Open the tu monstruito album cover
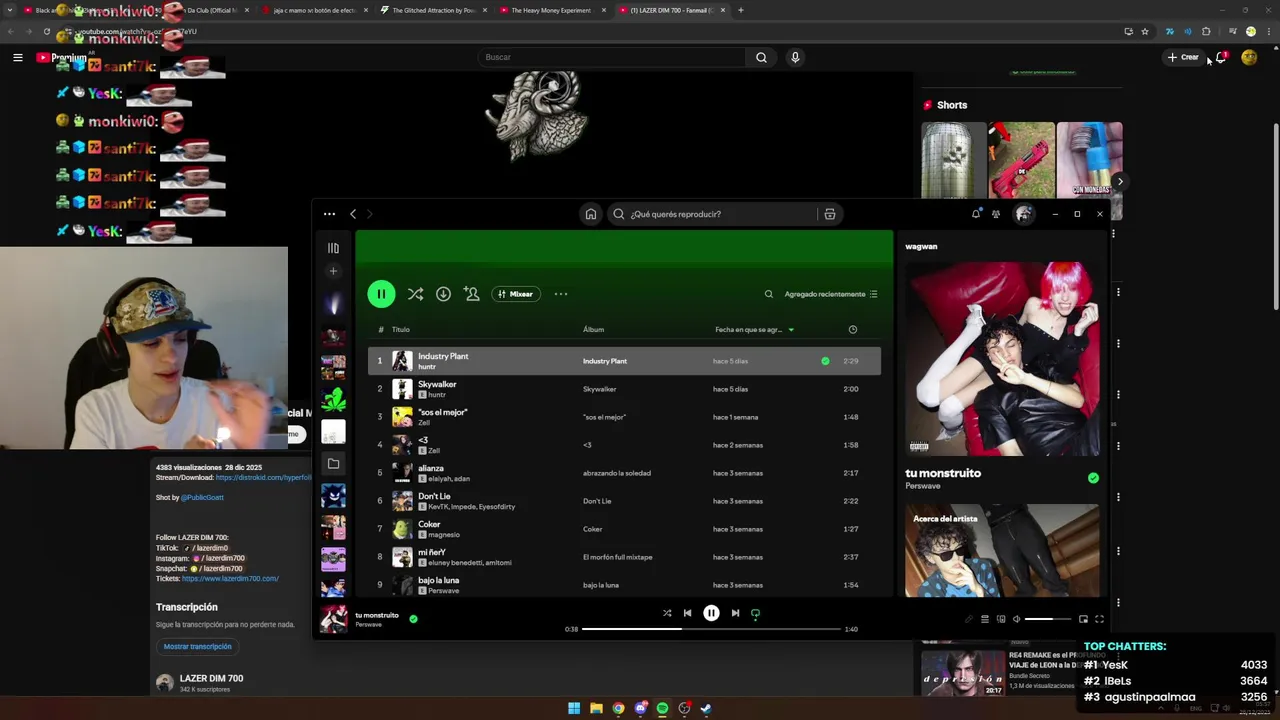 click(x=1002, y=359)
